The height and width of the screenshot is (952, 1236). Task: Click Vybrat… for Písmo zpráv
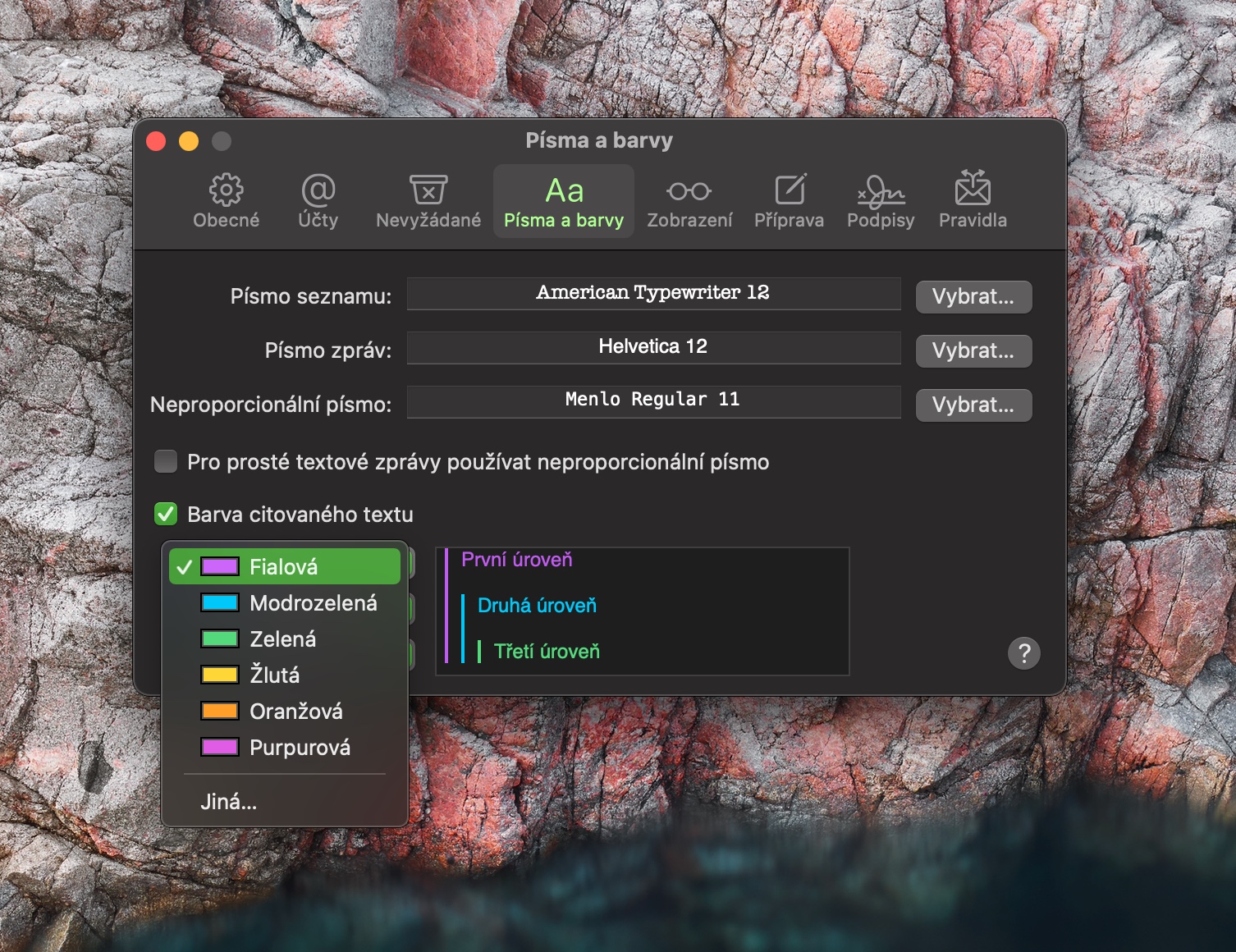(973, 350)
